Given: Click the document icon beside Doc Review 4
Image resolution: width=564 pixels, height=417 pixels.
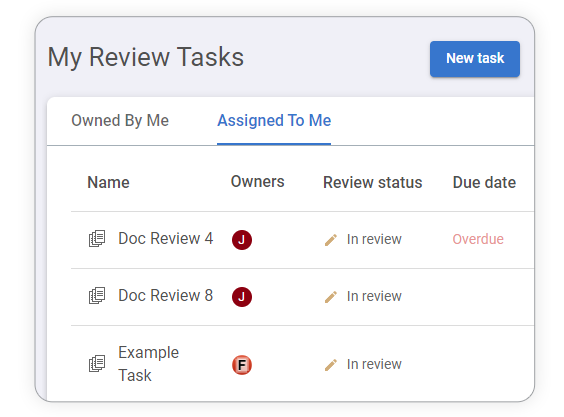Looking at the screenshot, I should pyautogui.click(x=97, y=239).
